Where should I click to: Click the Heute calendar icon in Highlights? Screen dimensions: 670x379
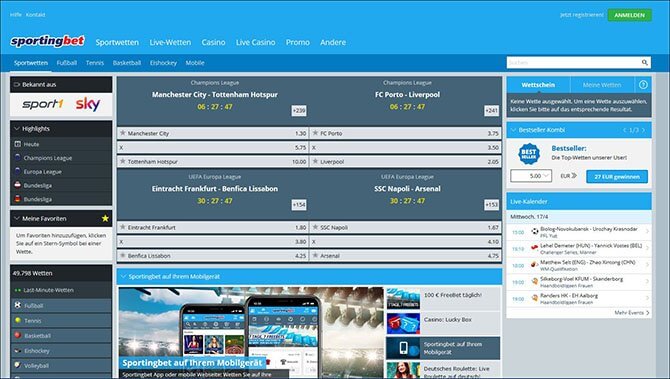point(18,144)
